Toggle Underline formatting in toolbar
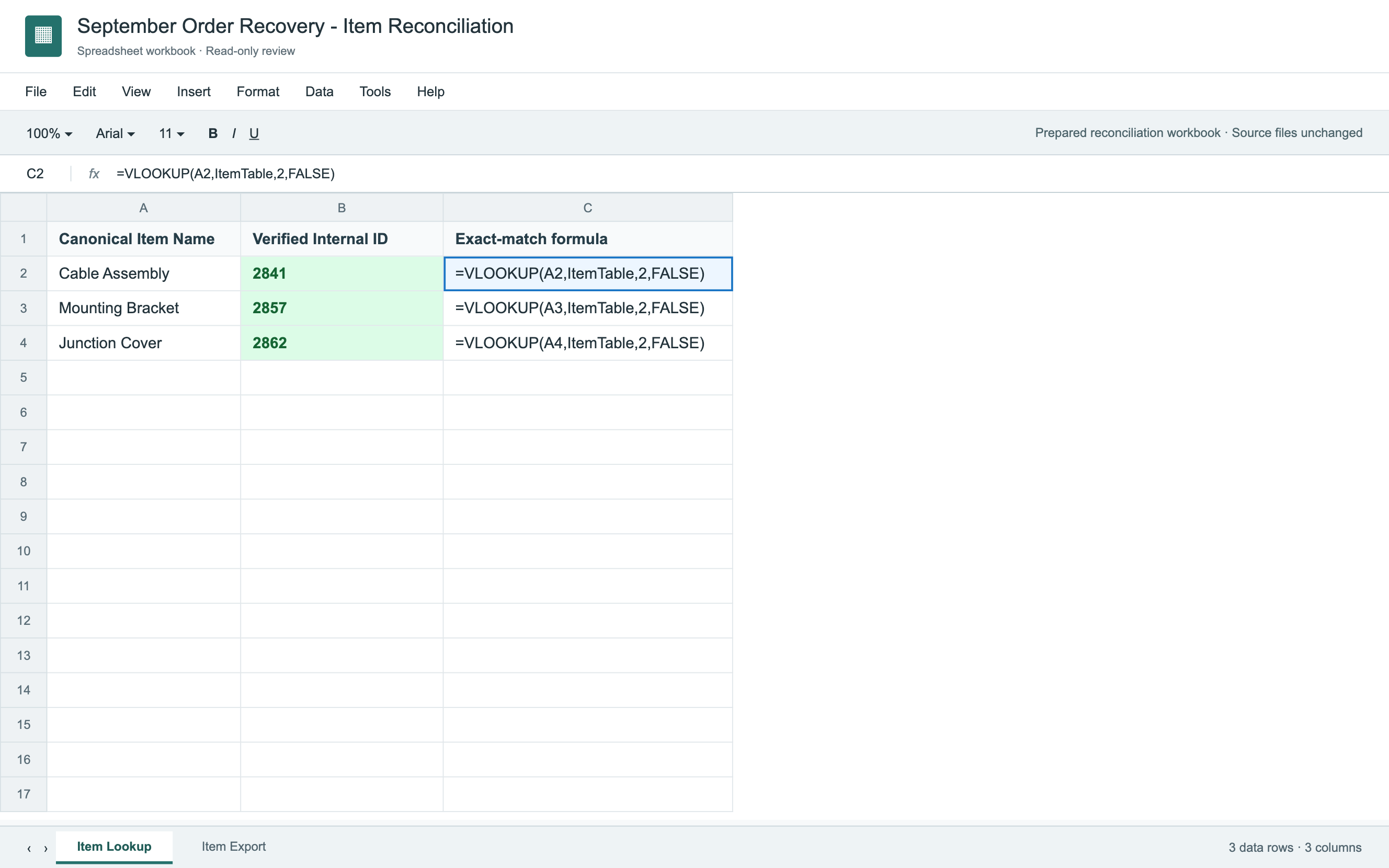The width and height of the screenshot is (1389, 868). (254, 133)
